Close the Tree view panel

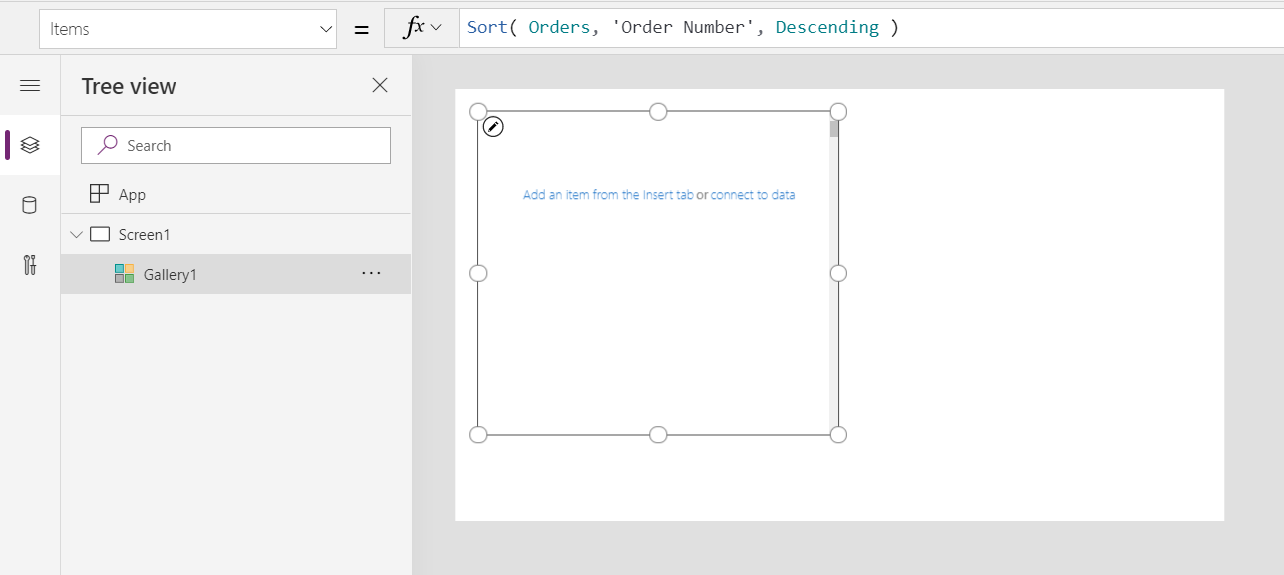tap(380, 86)
